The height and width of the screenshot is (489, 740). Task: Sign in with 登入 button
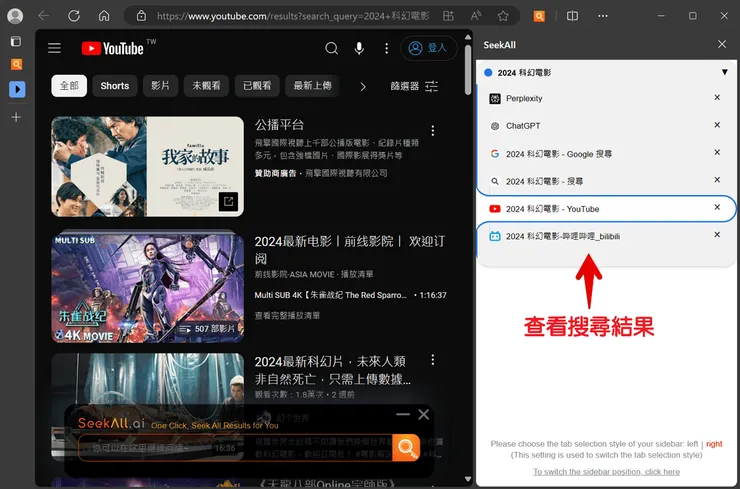pyautogui.click(x=429, y=48)
